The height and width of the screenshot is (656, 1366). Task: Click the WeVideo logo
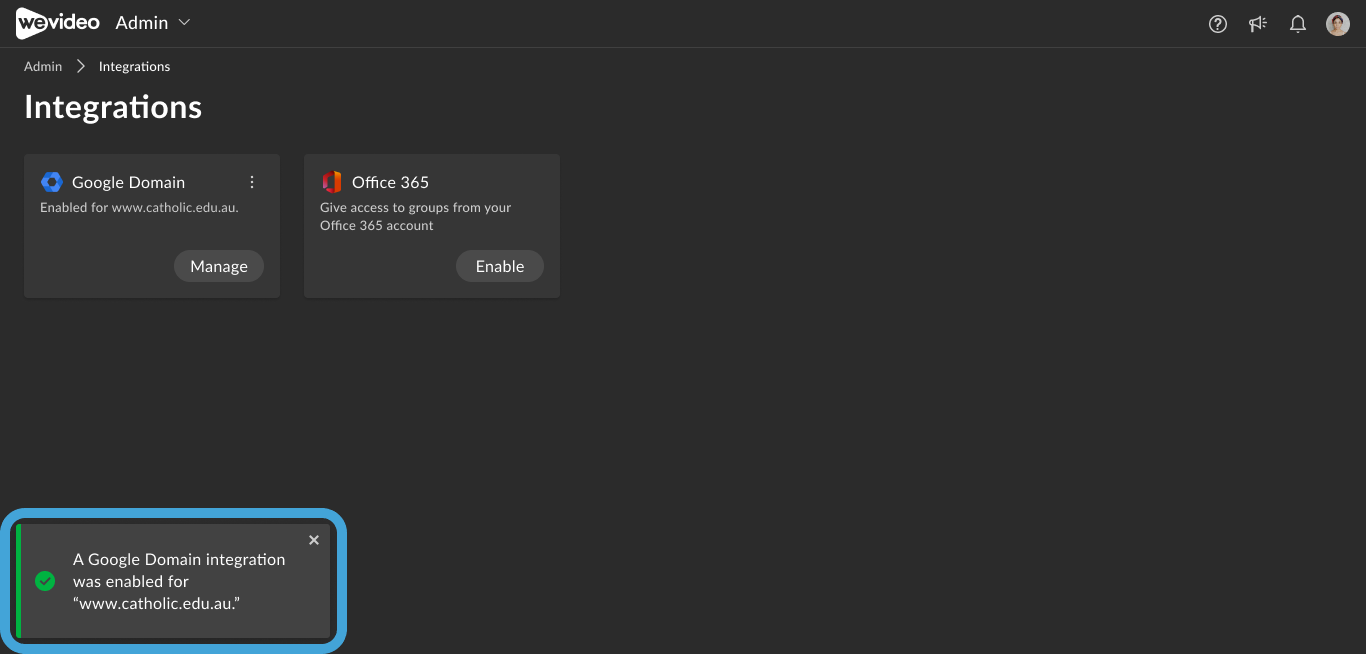[x=58, y=23]
